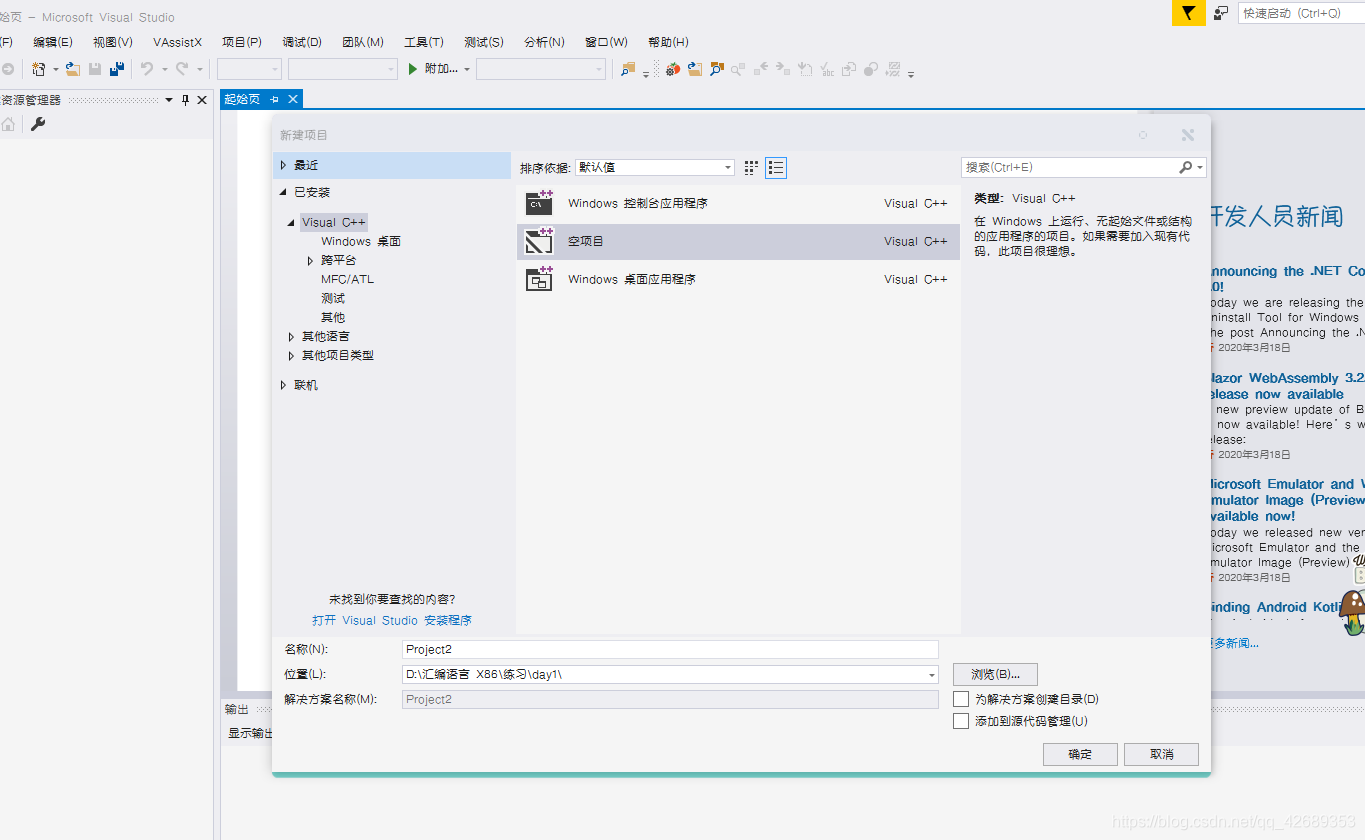Enable 为解决方案创建目录 checkbox
This screenshot has height=840, width=1365.
tap(961, 699)
